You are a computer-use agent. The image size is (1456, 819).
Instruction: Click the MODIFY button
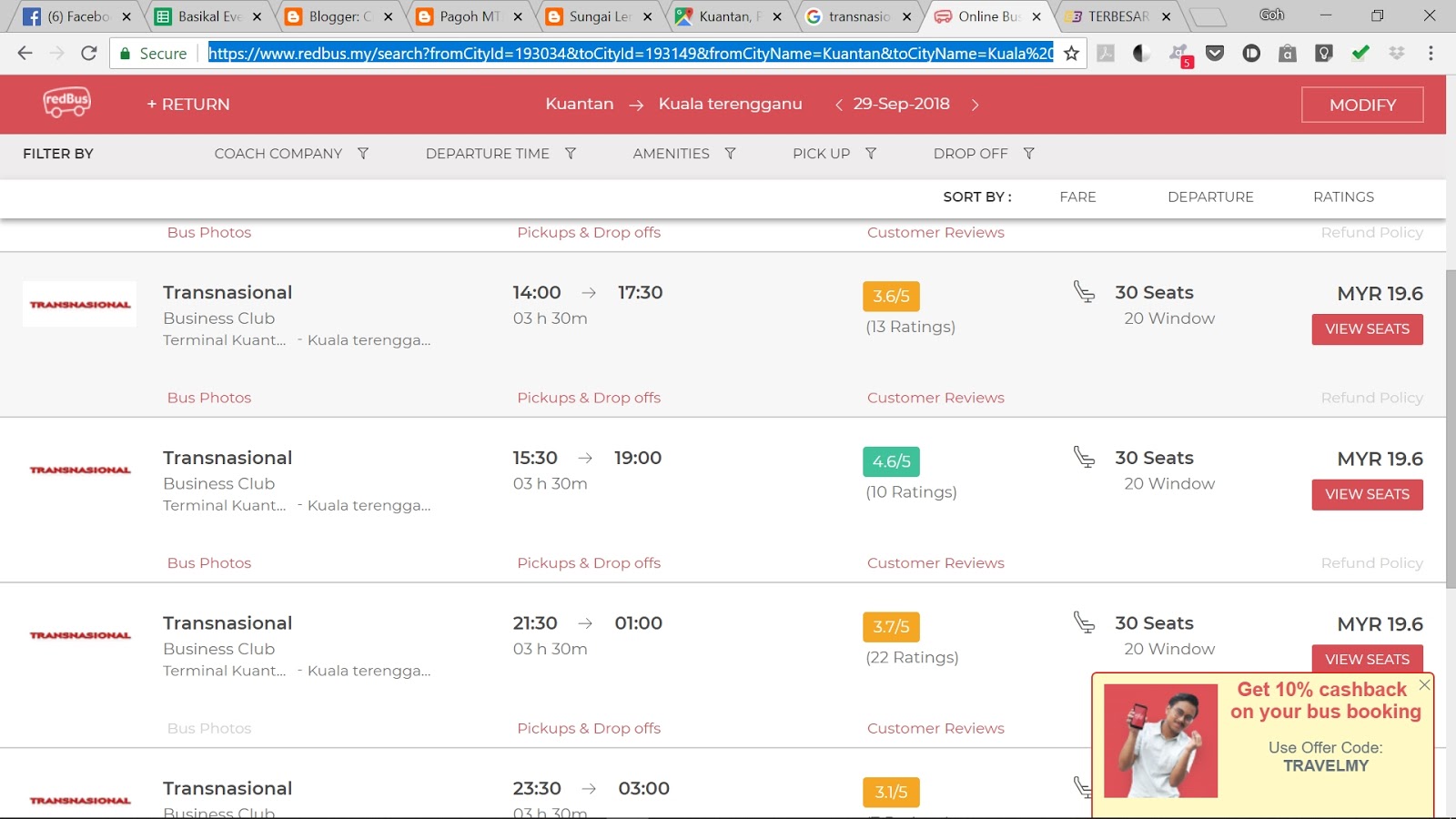coord(1362,105)
